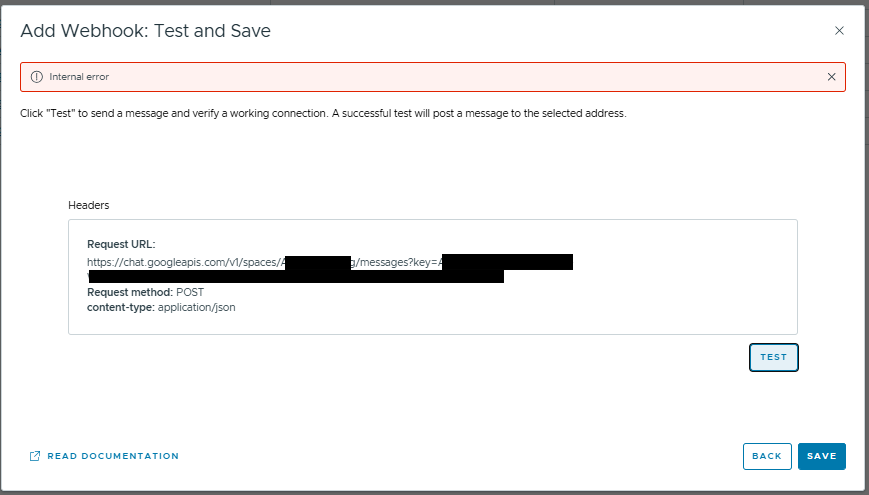Click the chat.googleapis.com URL text
Viewport: 869px width, 495px height.
180,262
